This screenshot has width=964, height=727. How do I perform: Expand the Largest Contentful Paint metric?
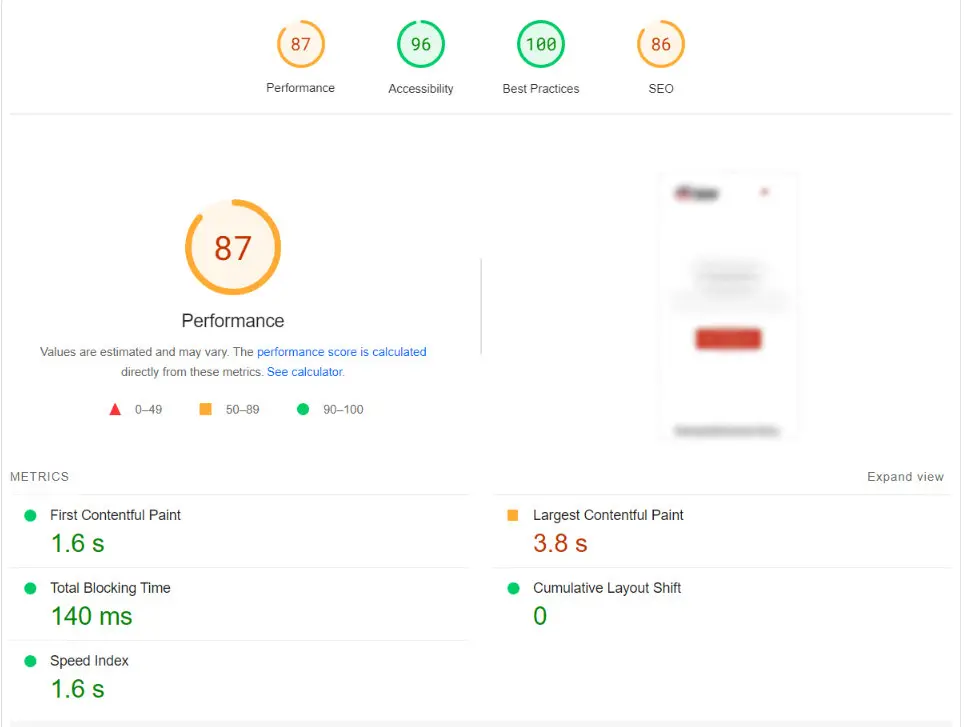[x=608, y=515]
